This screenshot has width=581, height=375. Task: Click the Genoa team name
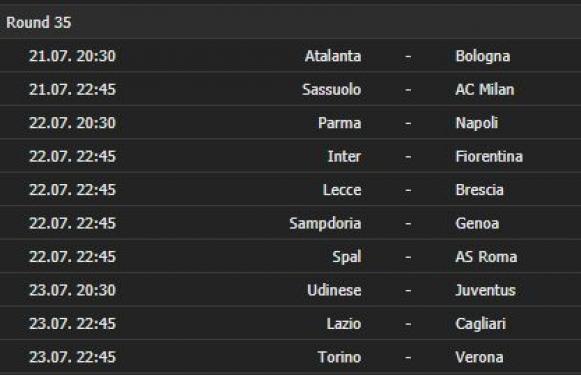477,223
